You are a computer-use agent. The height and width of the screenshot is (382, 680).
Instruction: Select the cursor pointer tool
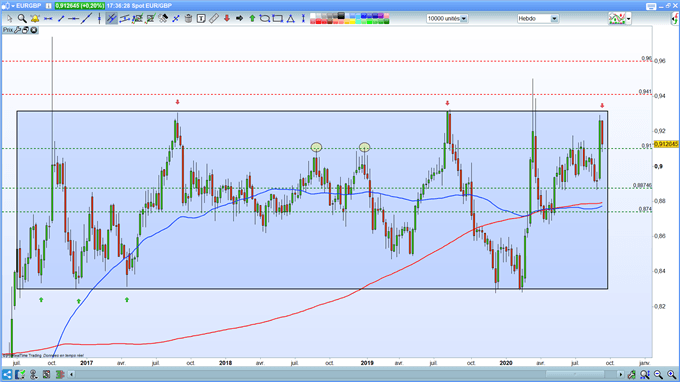click(10, 19)
